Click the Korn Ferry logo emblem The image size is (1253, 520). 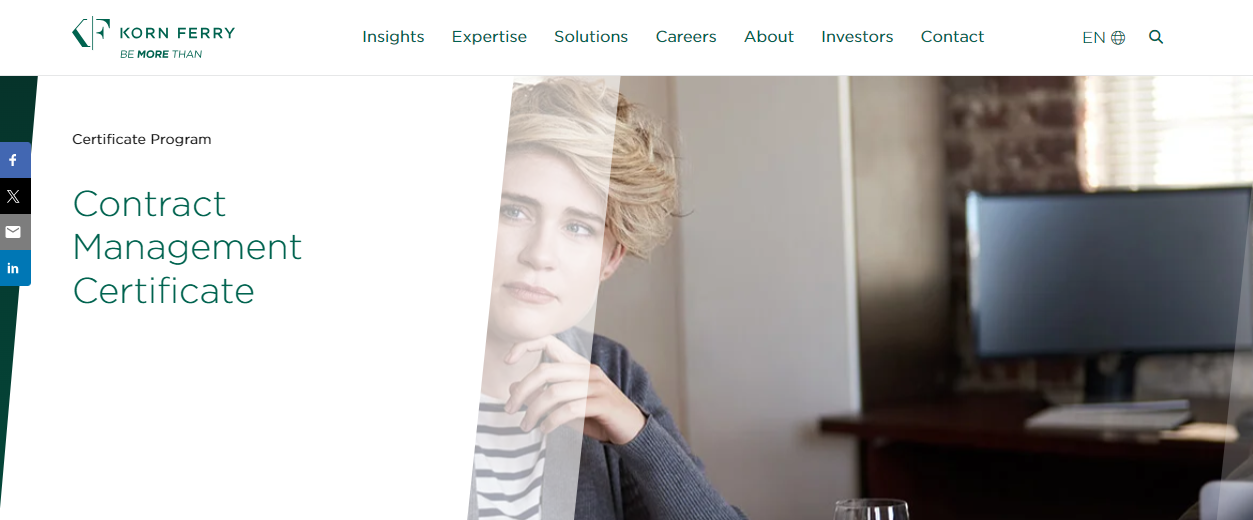point(91,33)
